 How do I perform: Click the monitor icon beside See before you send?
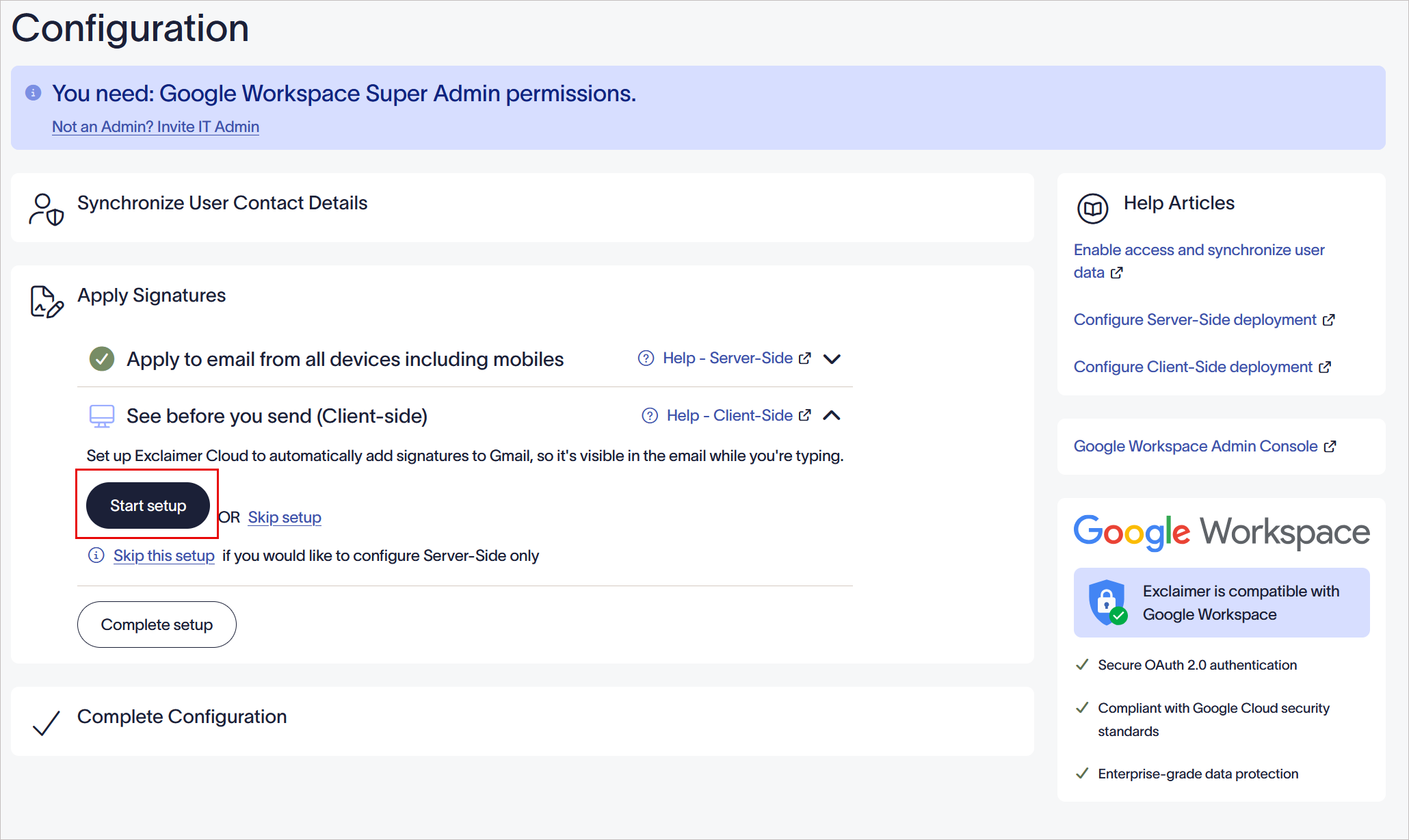tap(102, 416)
